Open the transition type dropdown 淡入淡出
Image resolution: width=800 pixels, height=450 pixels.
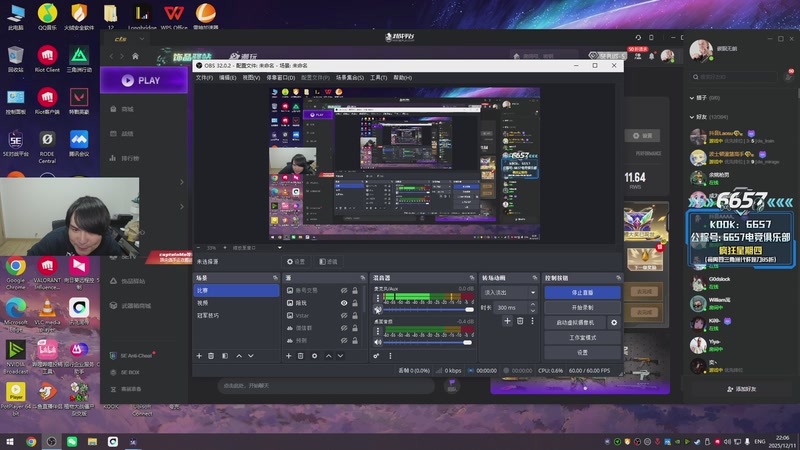[509, 292]
